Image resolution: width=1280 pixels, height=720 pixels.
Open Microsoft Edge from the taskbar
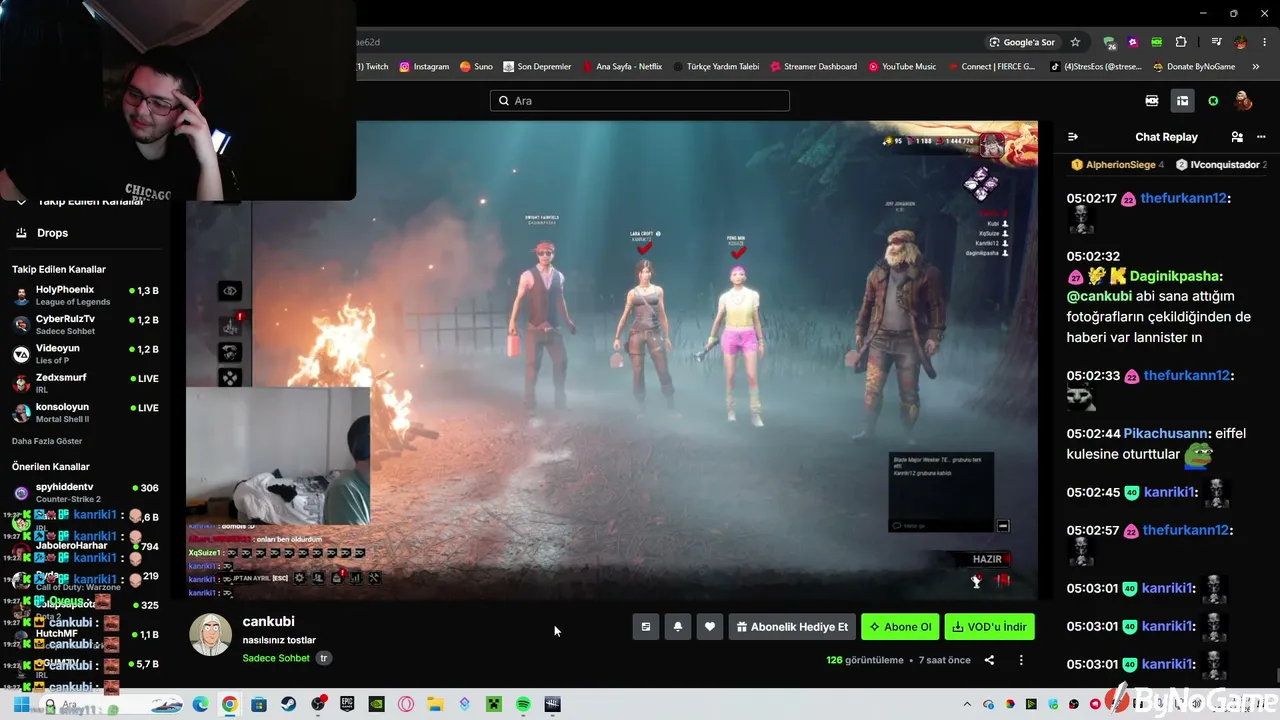tap(200, 705)
